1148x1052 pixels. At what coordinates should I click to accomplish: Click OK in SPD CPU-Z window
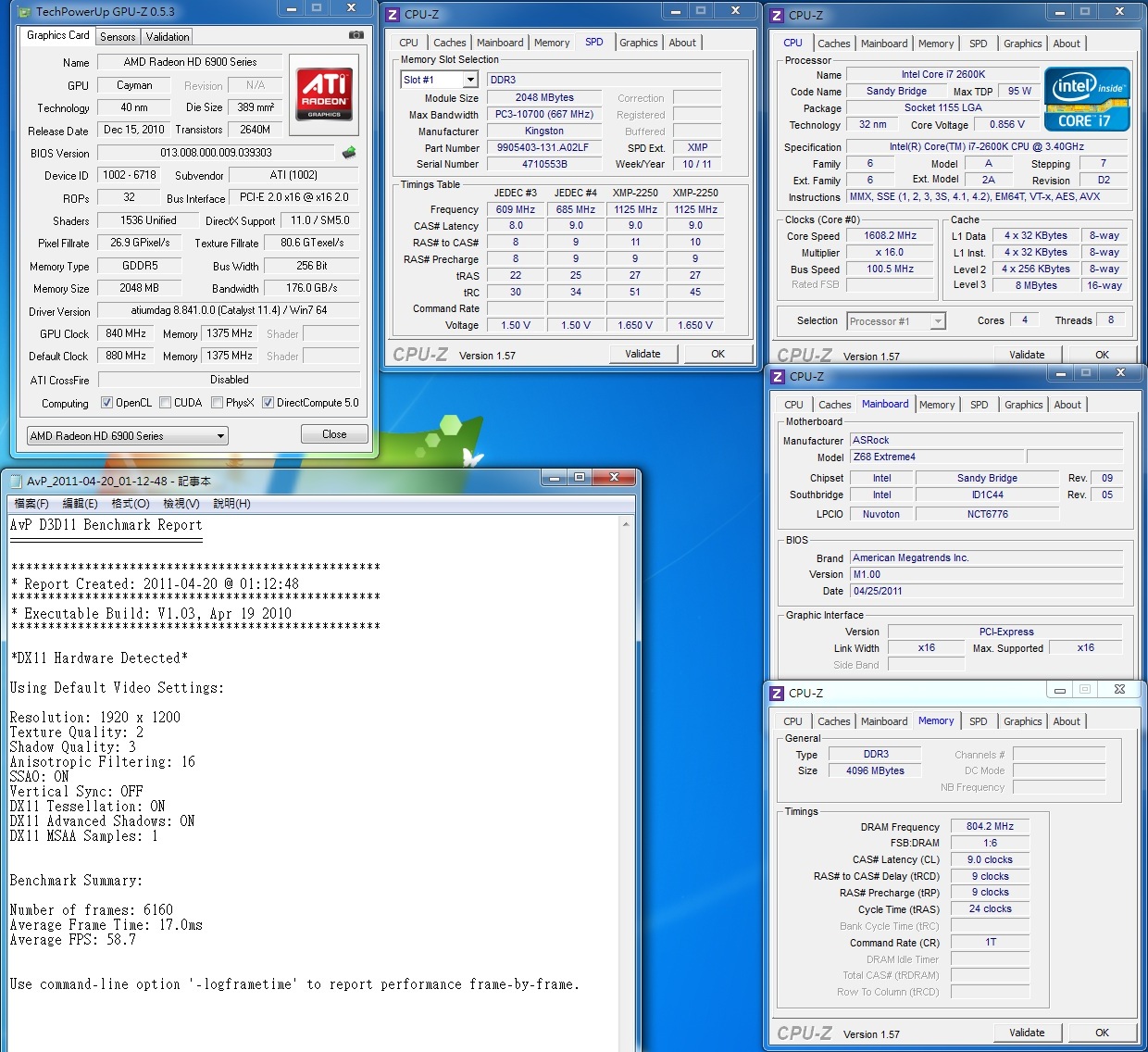point(717,354)
